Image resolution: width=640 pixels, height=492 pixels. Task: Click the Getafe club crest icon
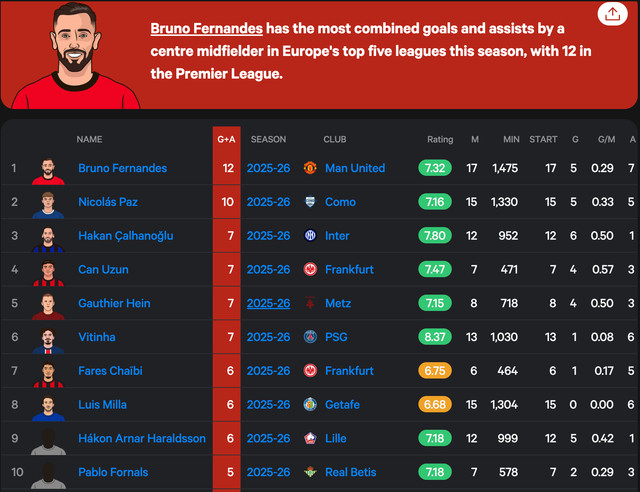[310, 405]
